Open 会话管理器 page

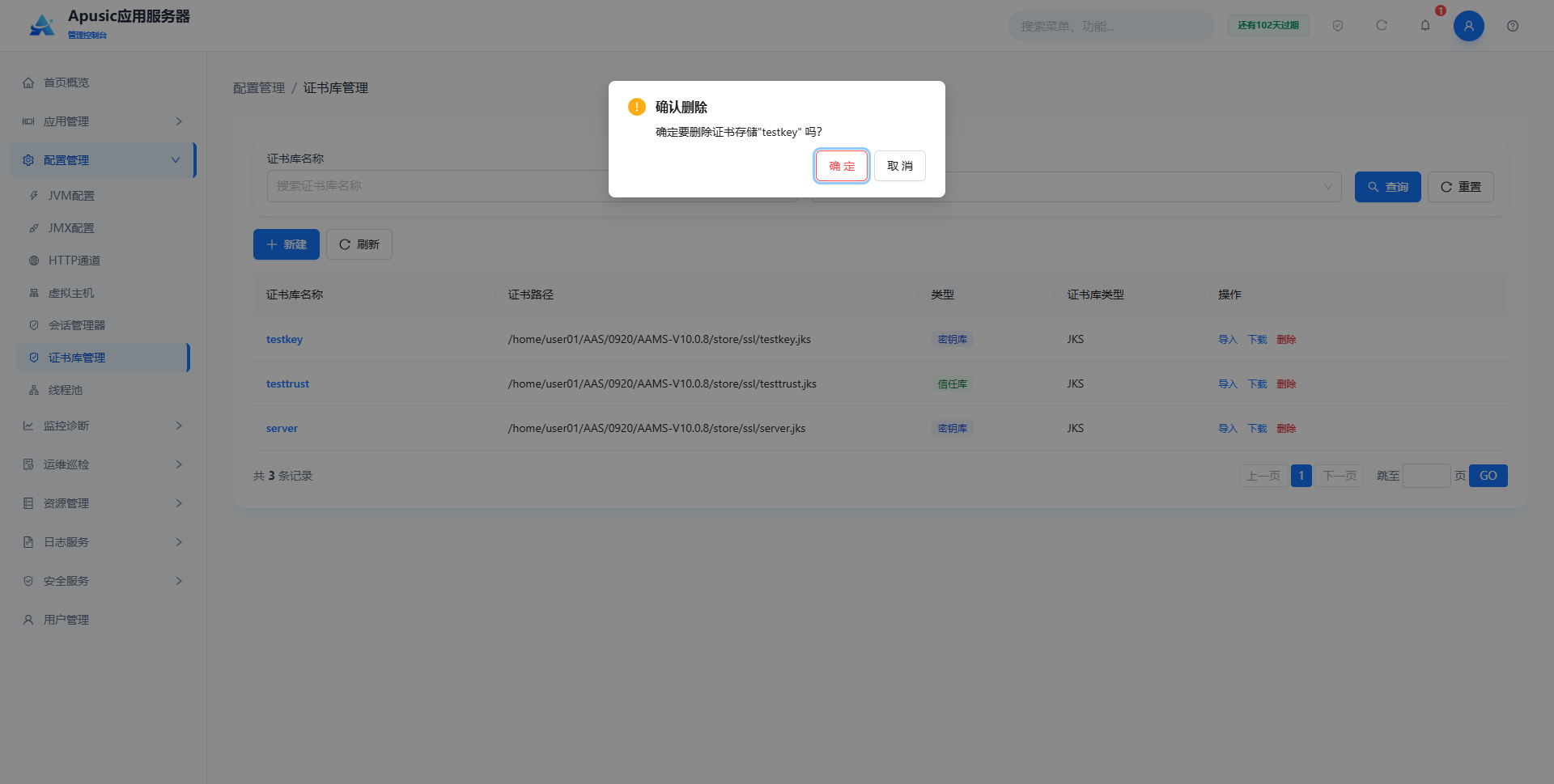pos(104,325)
